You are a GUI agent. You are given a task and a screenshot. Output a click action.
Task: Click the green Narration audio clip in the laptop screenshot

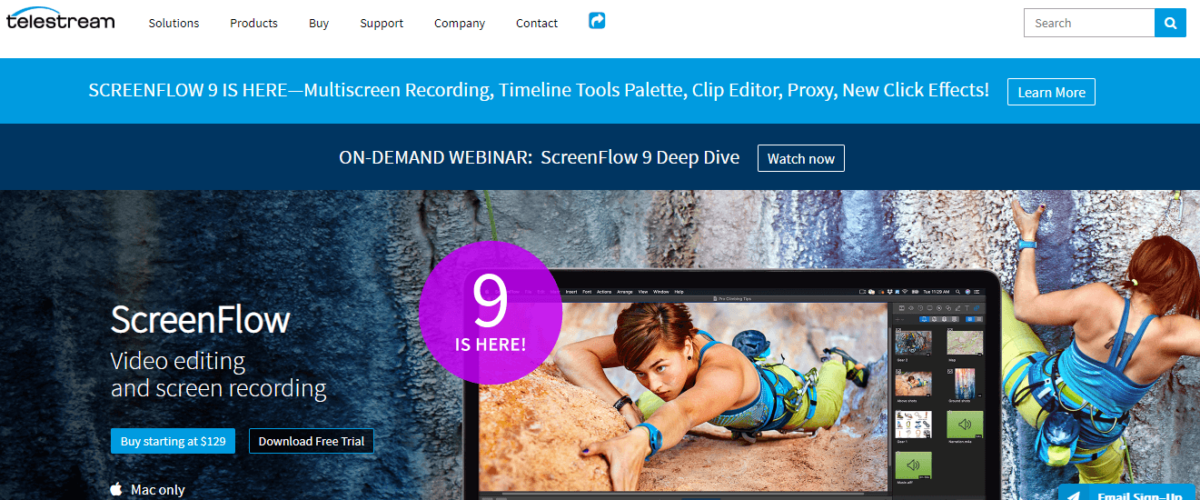click(x=964, y=424)
